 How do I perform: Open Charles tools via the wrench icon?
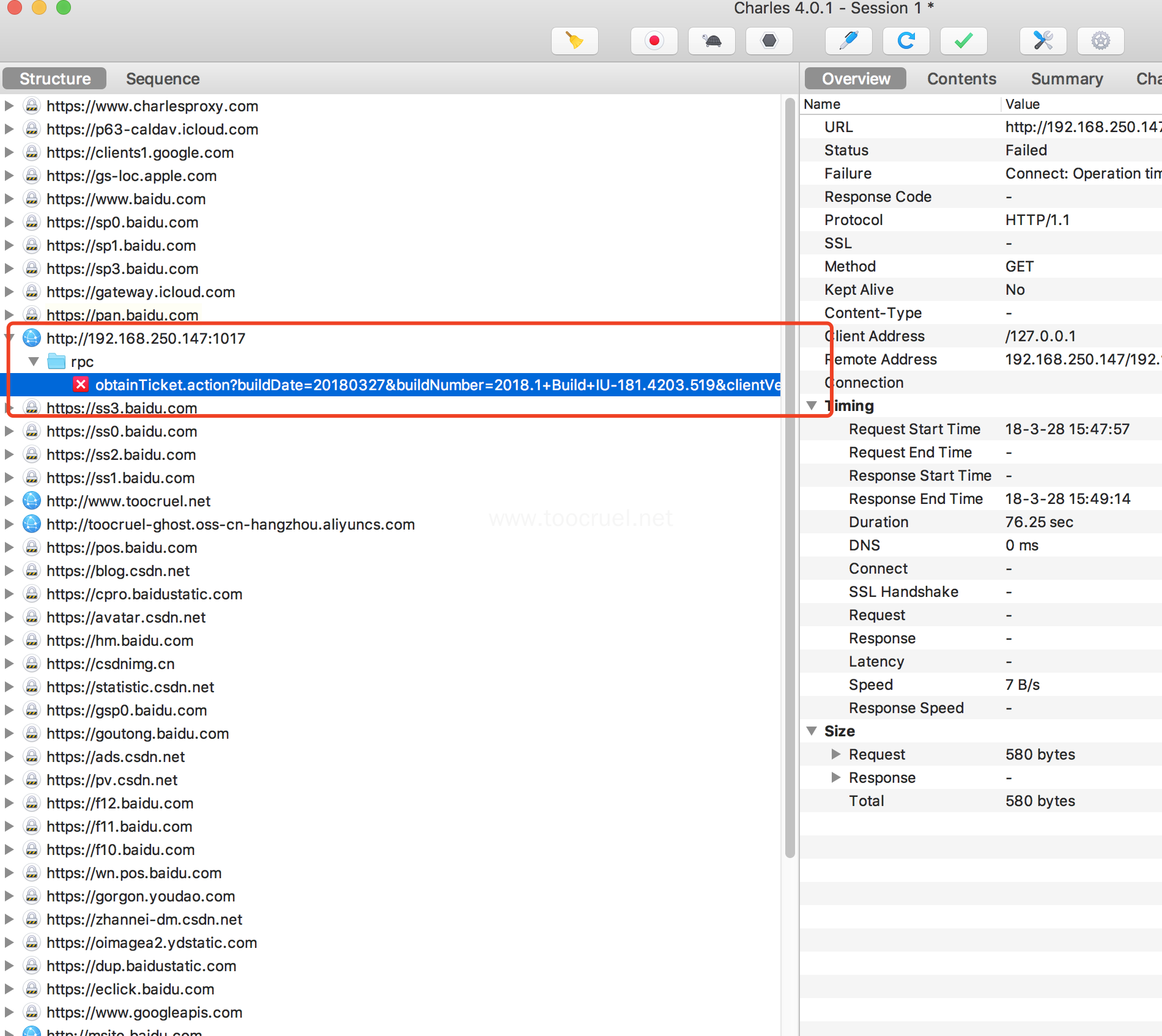1043,41
